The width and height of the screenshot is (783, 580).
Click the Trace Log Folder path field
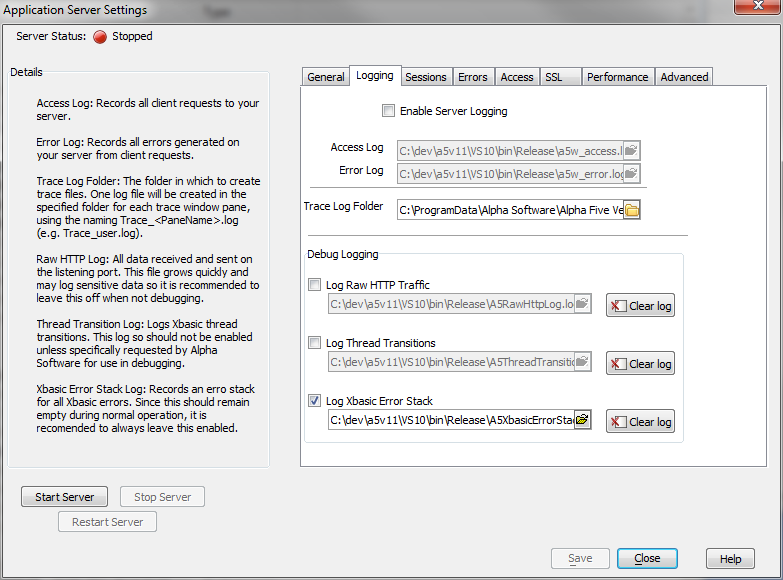pyautogui.click(x=510, y=210)
